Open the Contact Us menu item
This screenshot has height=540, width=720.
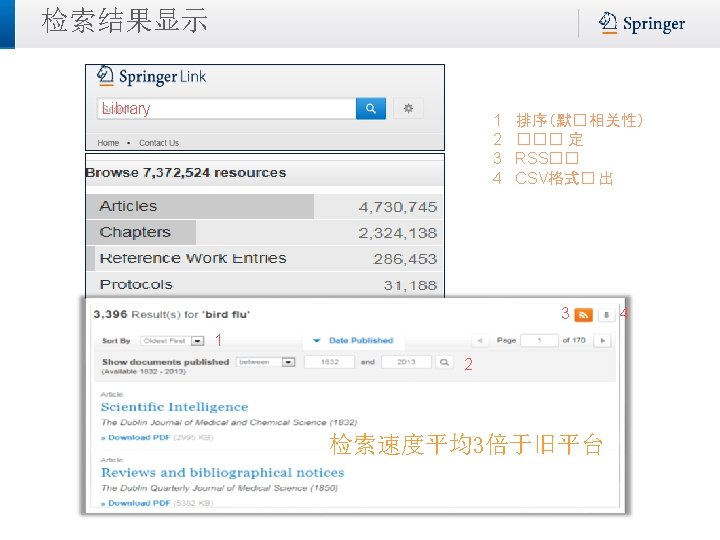[159, 143]
